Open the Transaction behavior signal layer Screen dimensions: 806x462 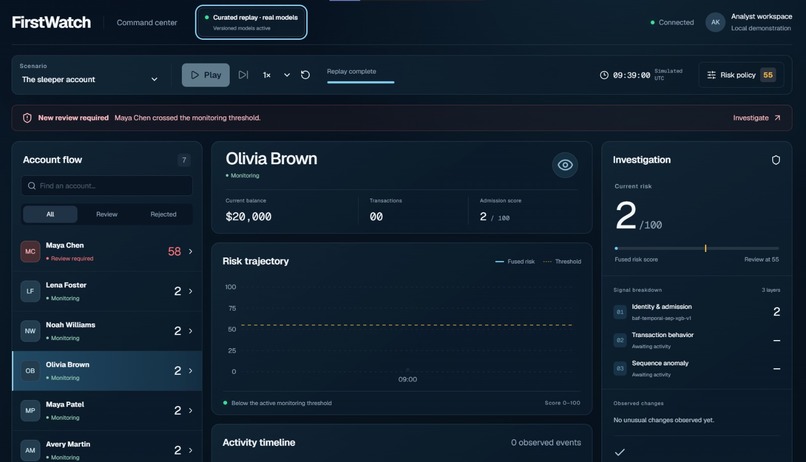pyautogui.click(x=697, y=340)
